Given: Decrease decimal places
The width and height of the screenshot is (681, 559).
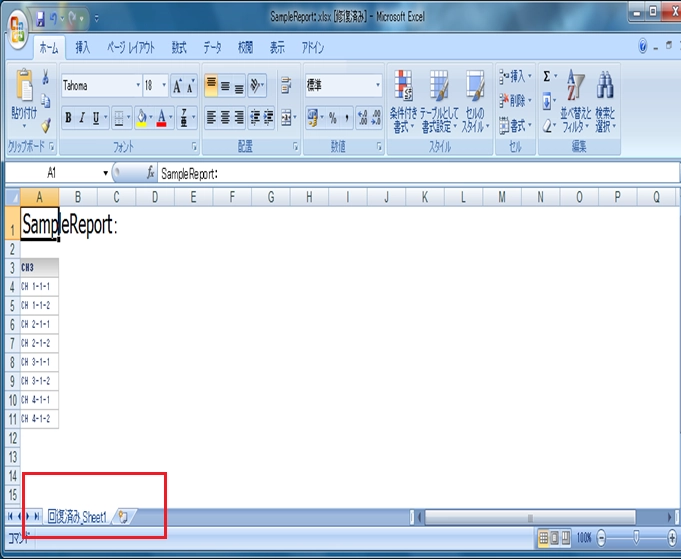Looking at the screenshot, I should (x=376, y=118).
